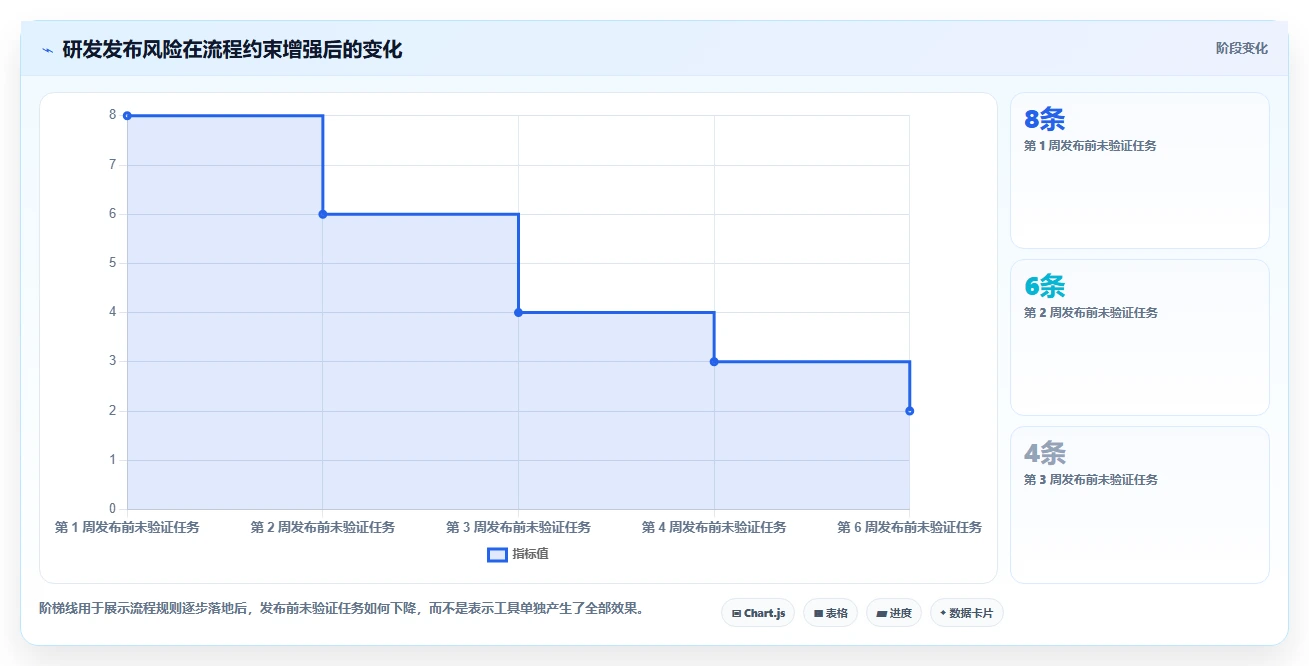Select the 数据卡片 tag
Image resolution: width=1309 pixels, height=666 pixels.
pyautogui.click(x=966, y=613)
